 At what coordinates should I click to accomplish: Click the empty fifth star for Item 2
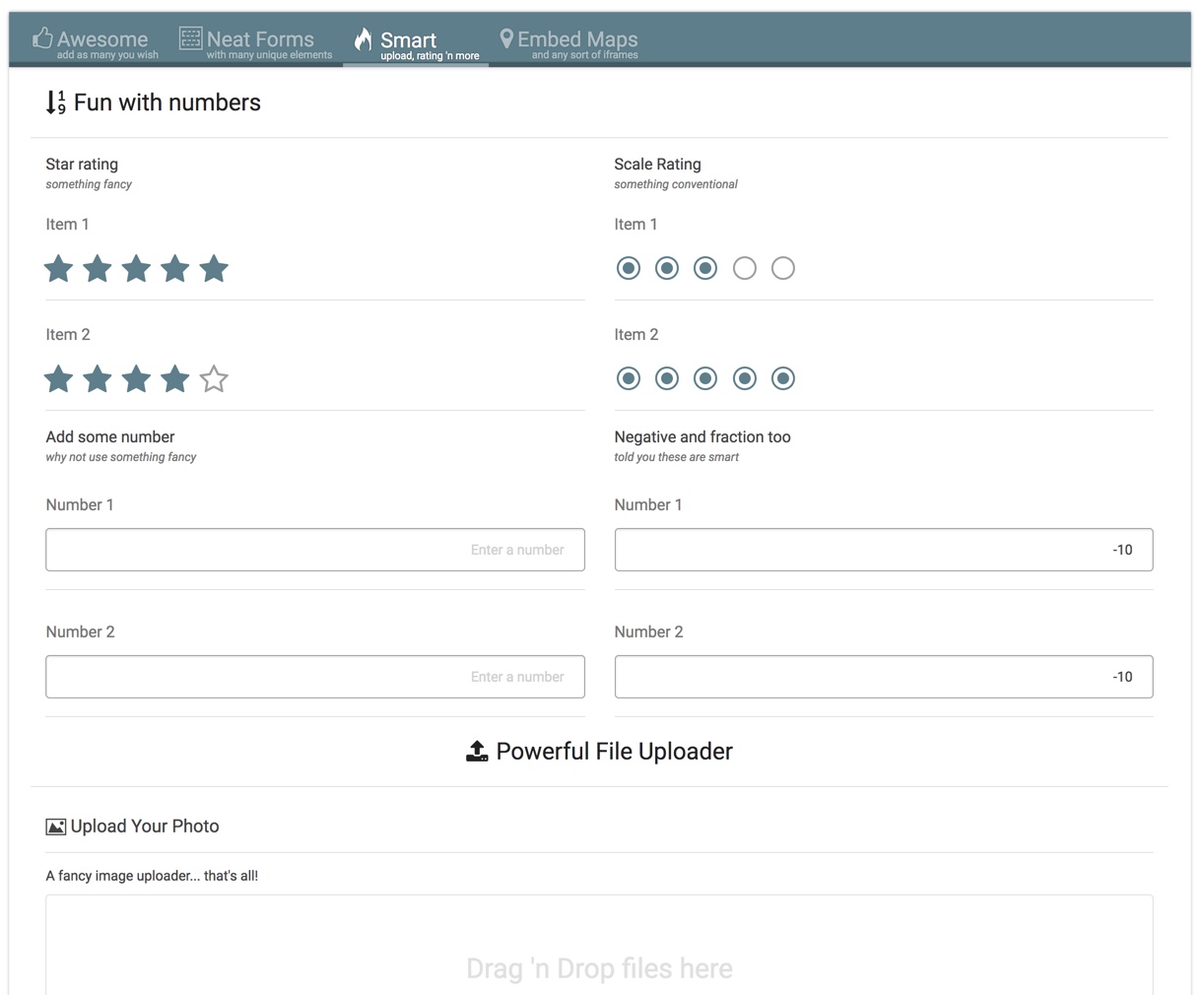tap(214, 378)
